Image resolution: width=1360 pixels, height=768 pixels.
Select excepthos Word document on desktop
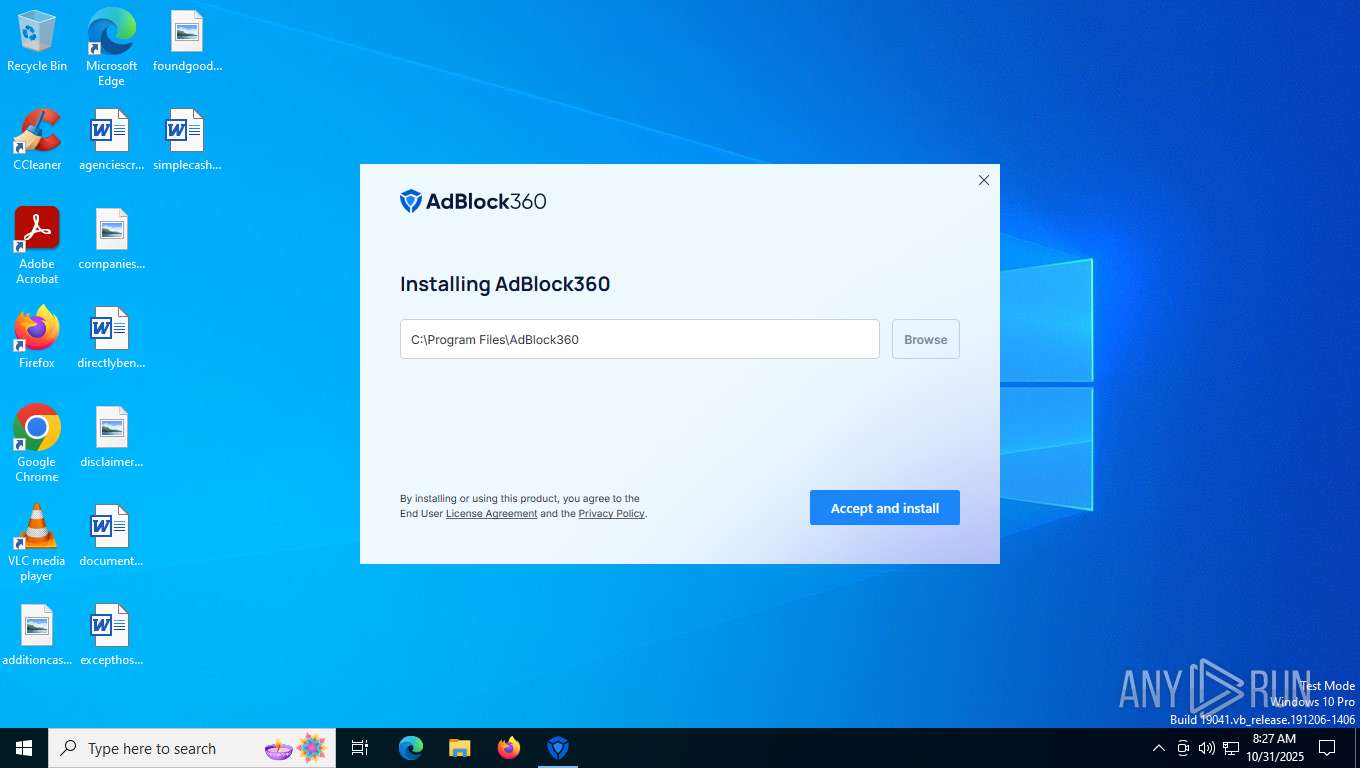[111, 635]
